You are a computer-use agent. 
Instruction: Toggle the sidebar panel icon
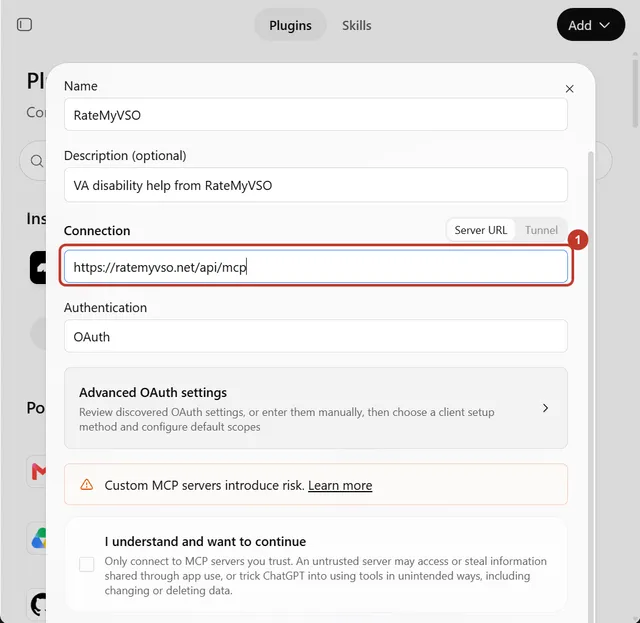(24, 24)
